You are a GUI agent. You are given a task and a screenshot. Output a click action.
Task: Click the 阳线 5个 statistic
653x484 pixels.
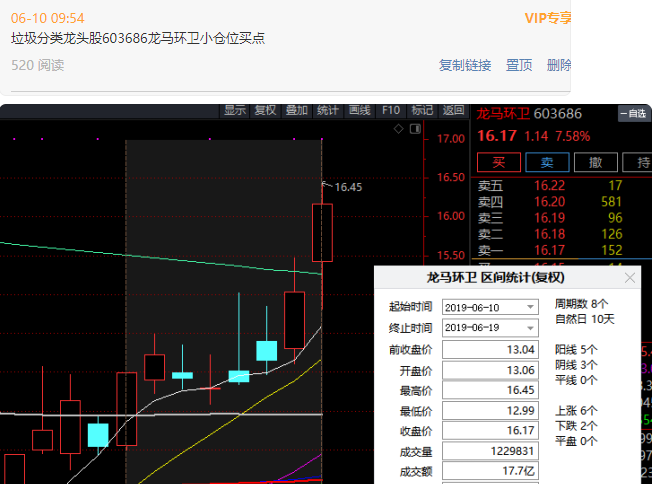pyautogui.click(x=576, y=349)
